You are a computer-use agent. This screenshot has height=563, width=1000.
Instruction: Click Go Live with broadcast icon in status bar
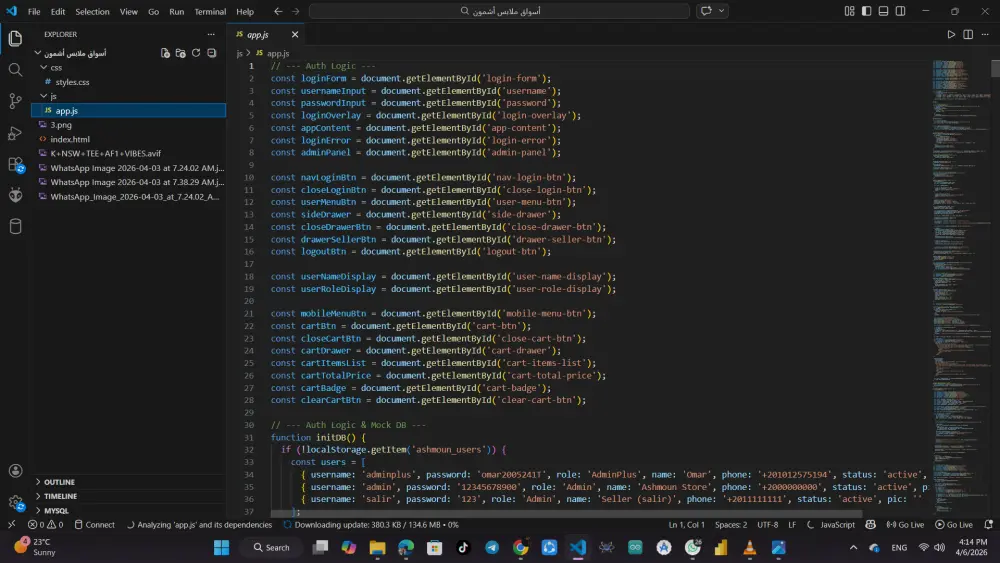pos(905,525)
